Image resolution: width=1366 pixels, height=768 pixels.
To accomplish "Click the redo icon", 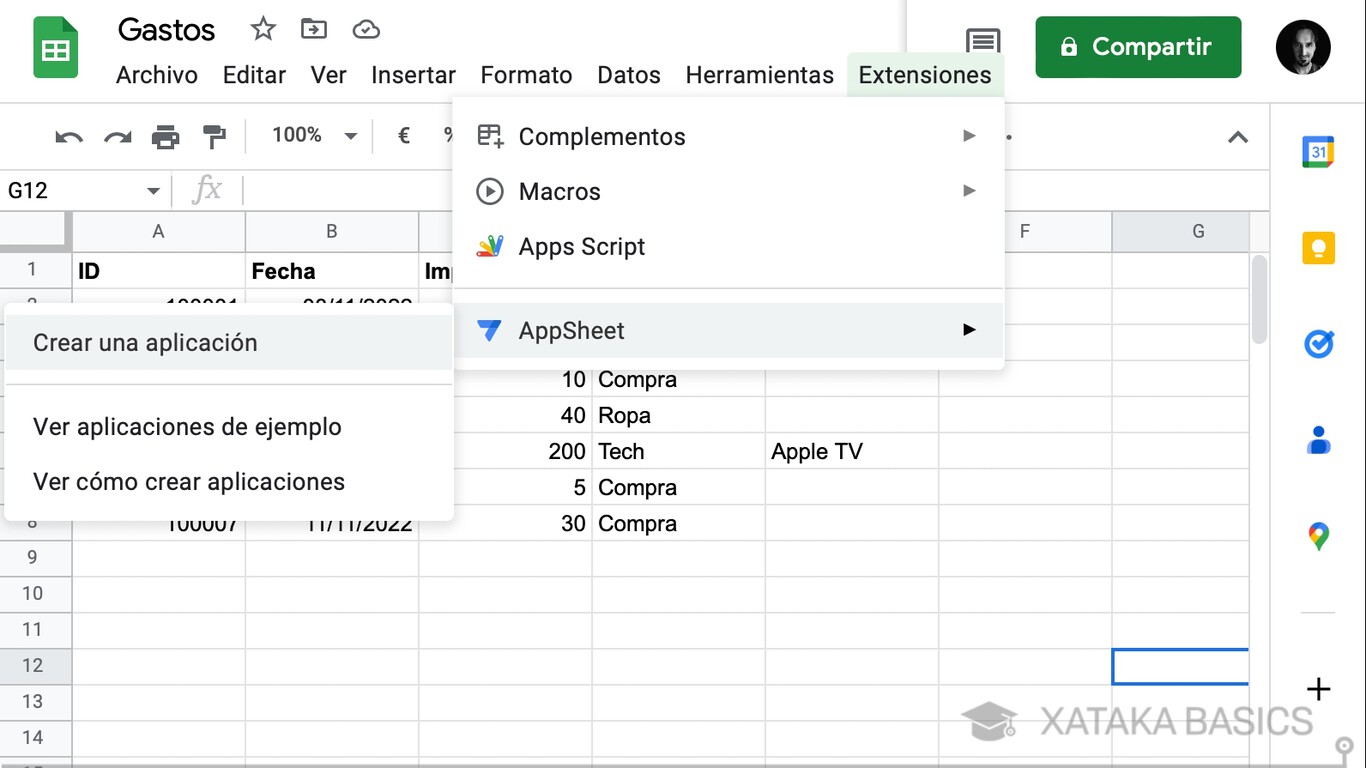I will click(117, 136).
